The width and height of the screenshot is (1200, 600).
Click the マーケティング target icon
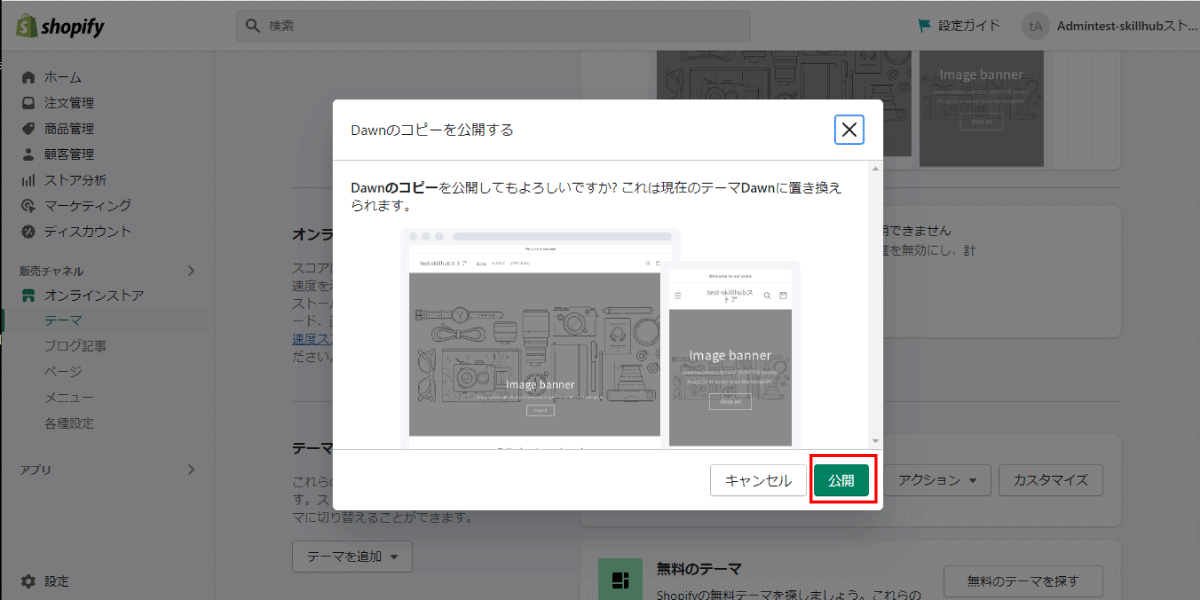pos(28,206)
